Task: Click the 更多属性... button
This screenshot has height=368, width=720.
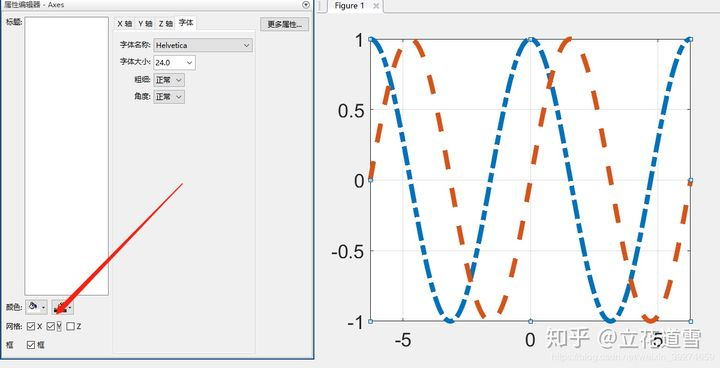Action: [285, 24]
